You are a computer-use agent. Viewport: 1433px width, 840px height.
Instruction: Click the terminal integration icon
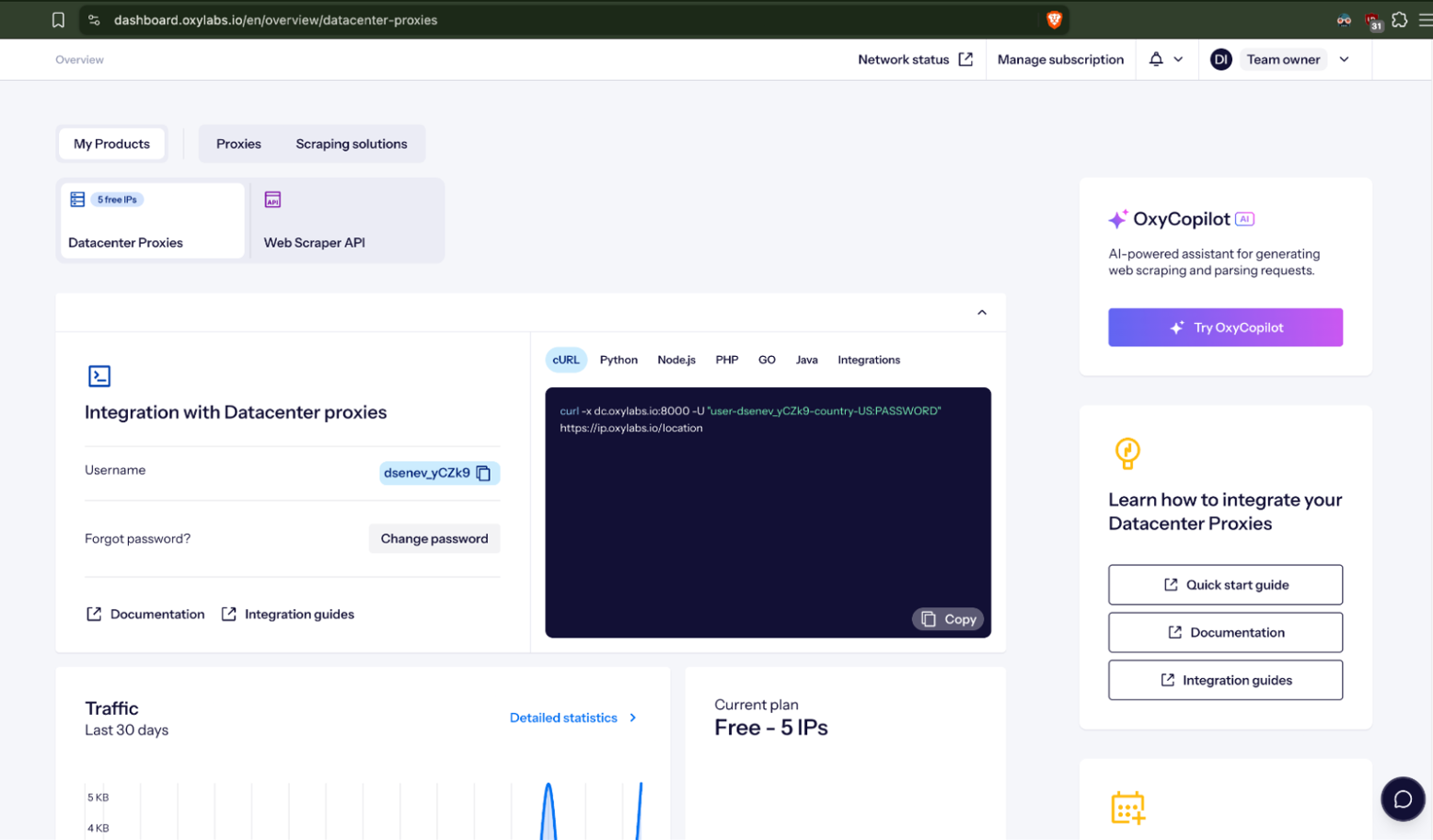click(x=99, y=375)
